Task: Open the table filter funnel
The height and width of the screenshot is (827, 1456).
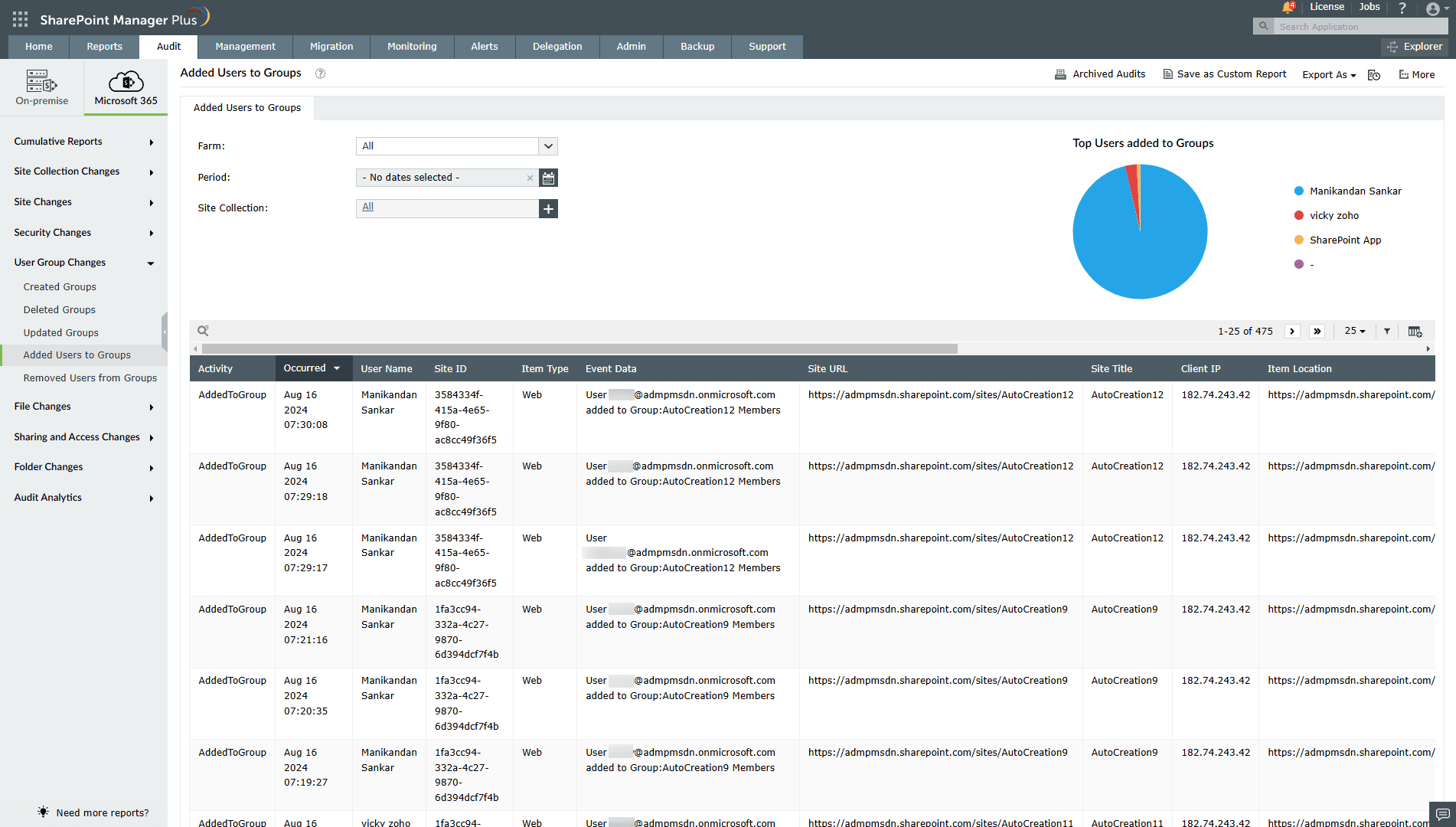Action: (x=1387, y=331)
